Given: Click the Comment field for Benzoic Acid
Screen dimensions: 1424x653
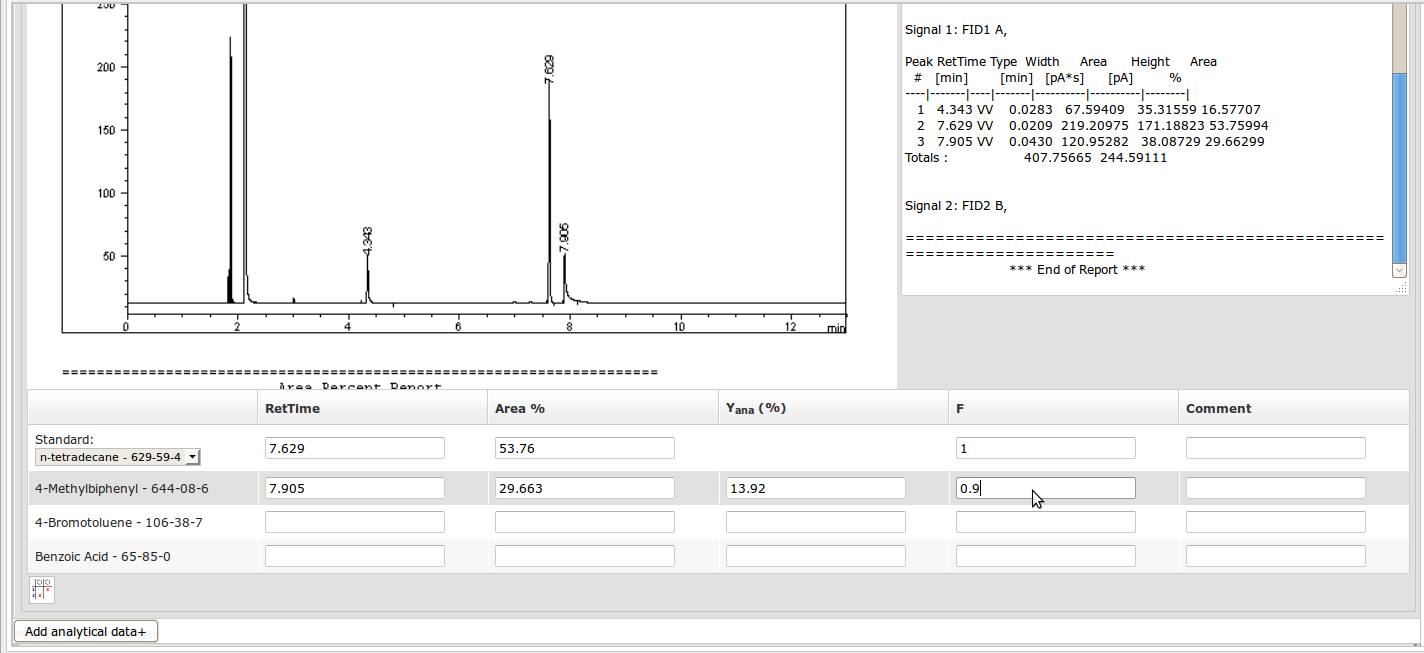Looking at the screenshot, I should (1275, 556).
